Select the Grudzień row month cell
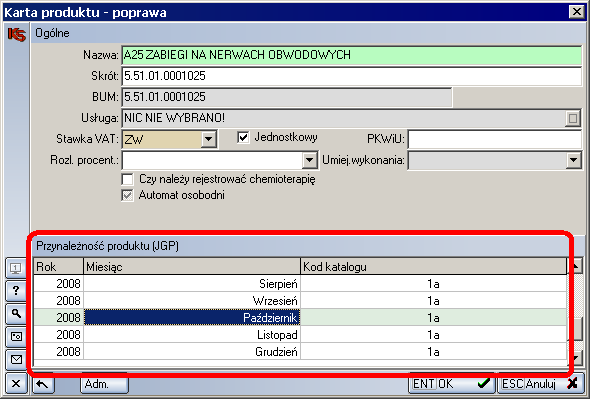Screen dimensions: 590x399 192,352
